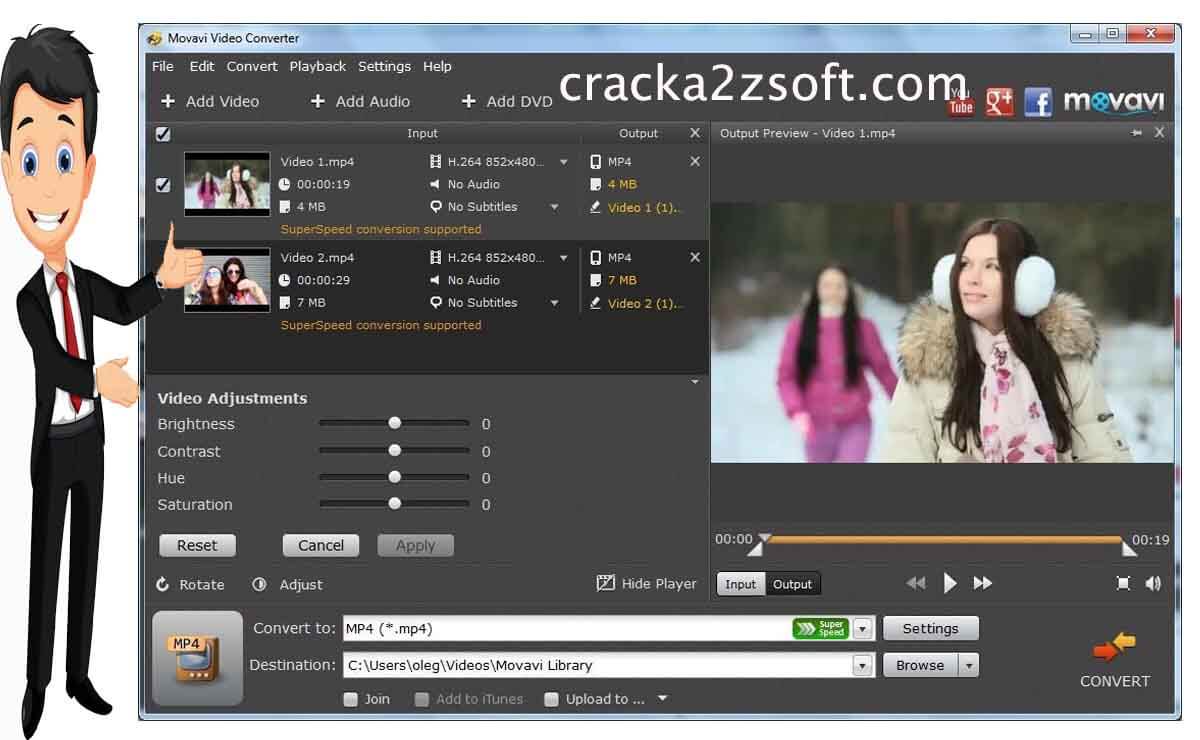The image size is (1200, 740).
Task: Select the Video 2.mp4 thumbnail
Action: coord(227,280)
